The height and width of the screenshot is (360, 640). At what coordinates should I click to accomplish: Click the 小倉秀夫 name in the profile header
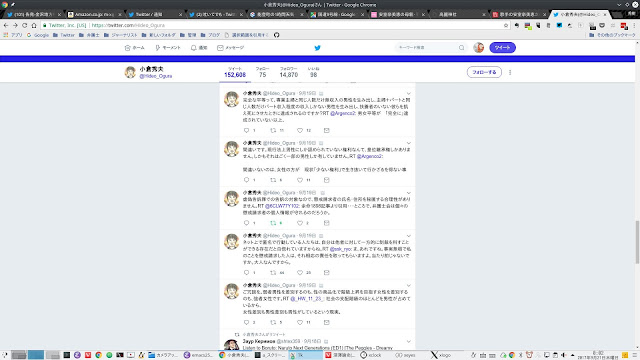pyautogui.click(x=151, y=69)
